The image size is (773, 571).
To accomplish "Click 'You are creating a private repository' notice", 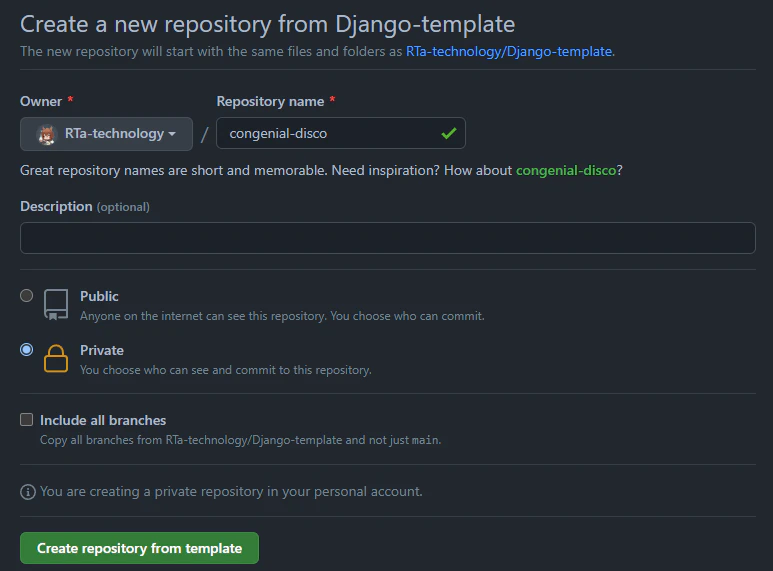I will (x=231, y=492).
